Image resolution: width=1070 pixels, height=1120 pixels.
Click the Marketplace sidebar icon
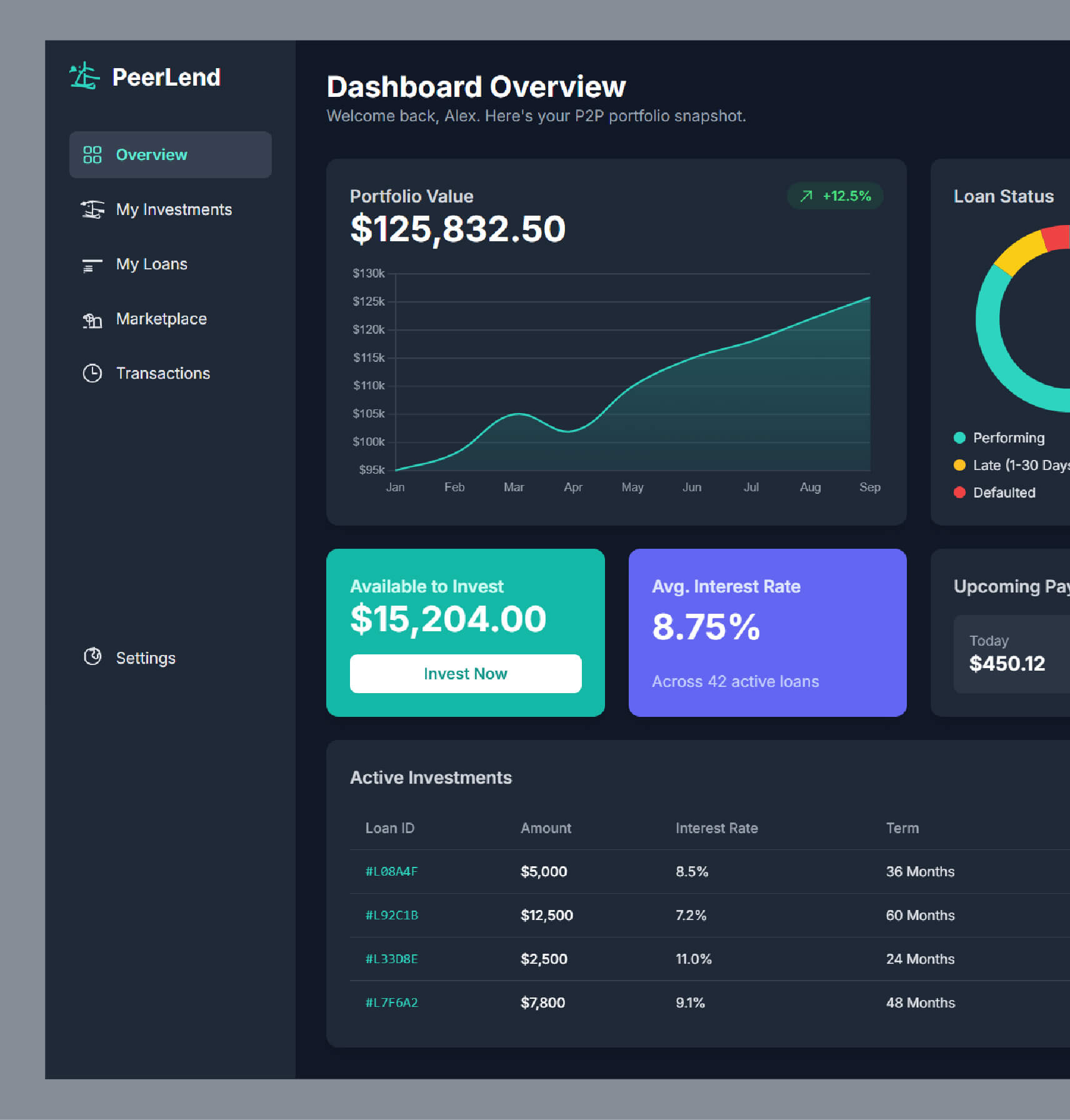click(92, 320)
